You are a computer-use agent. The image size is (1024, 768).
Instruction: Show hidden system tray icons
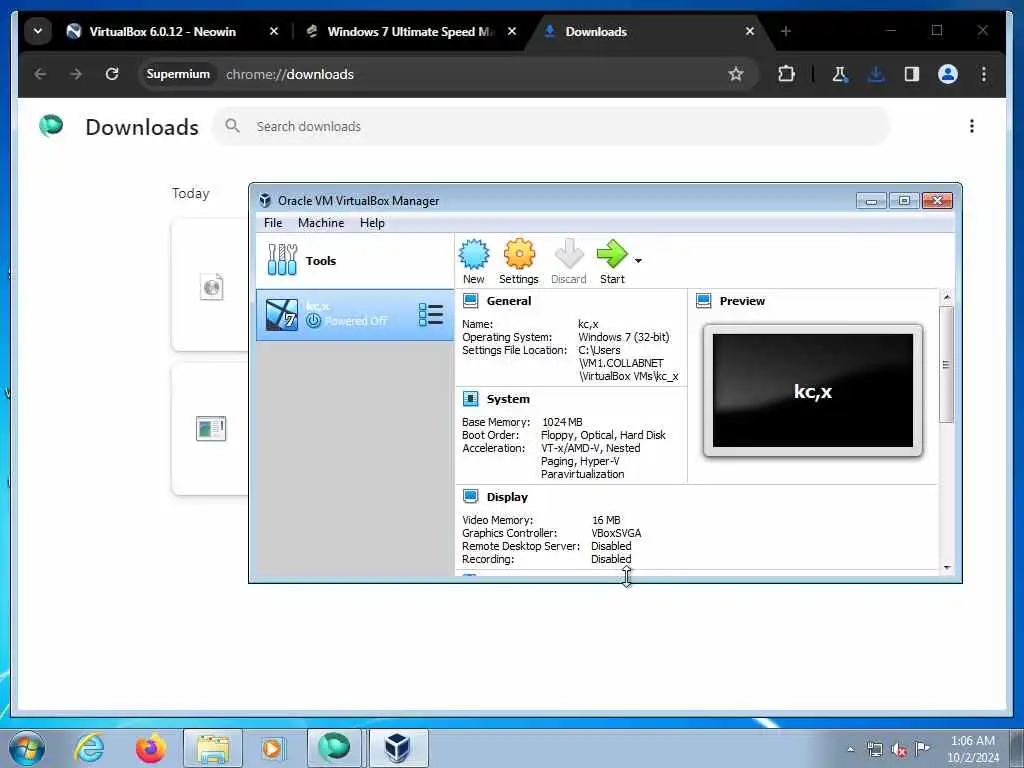(850, 750)
